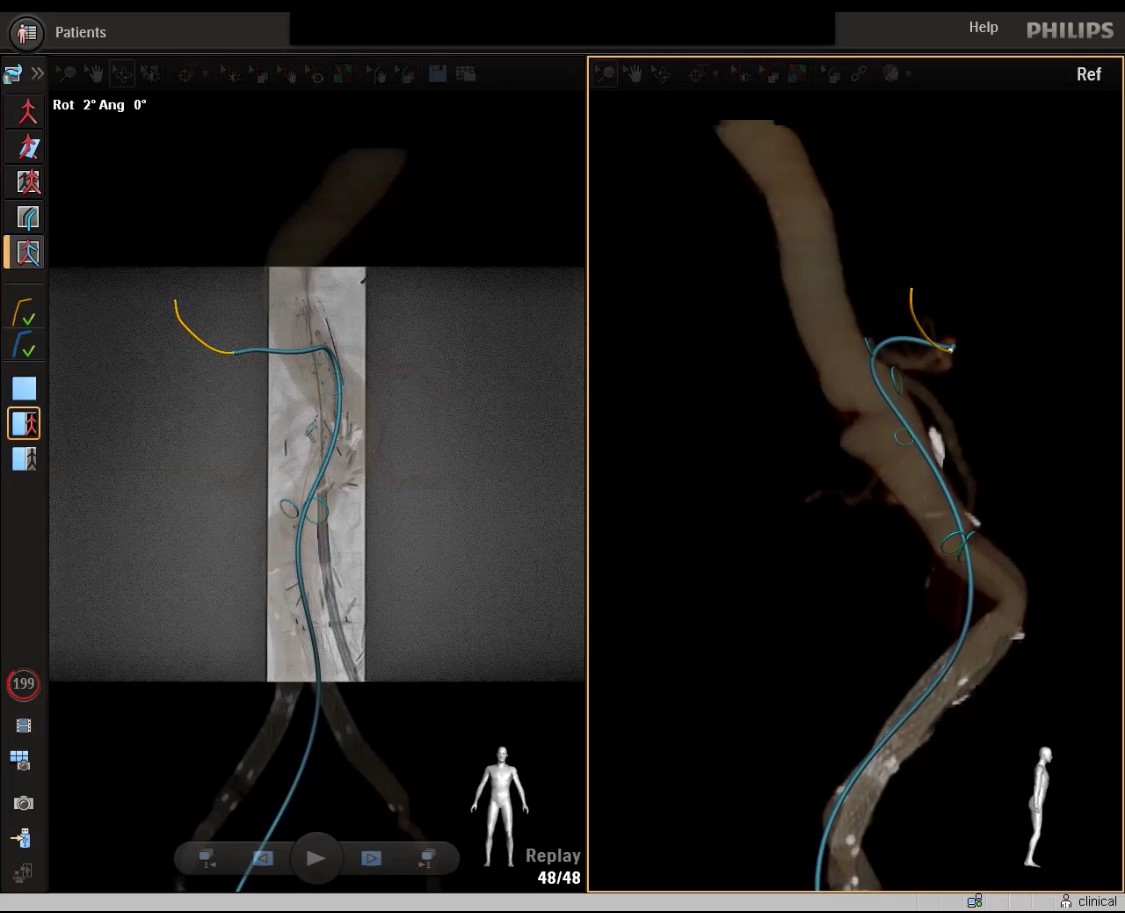The image size is (1125, 913).
Task: Click the clinical user status entry
Action: tap(1089, 902)
